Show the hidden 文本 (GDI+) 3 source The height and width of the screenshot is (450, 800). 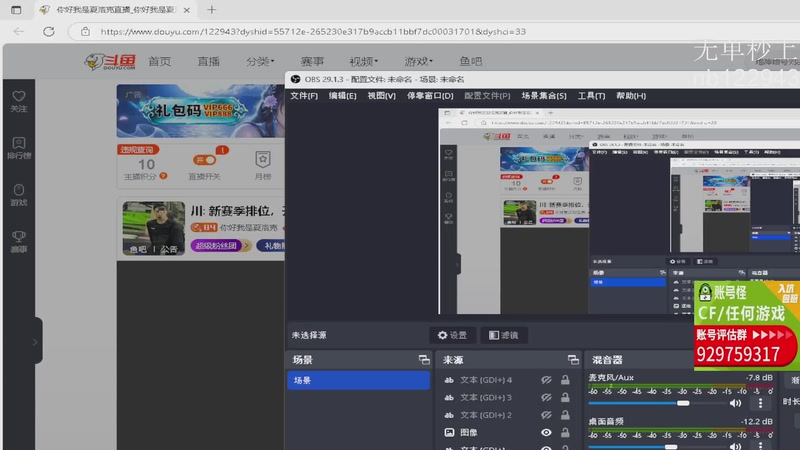pyautogui.click(x=546, y=397)
